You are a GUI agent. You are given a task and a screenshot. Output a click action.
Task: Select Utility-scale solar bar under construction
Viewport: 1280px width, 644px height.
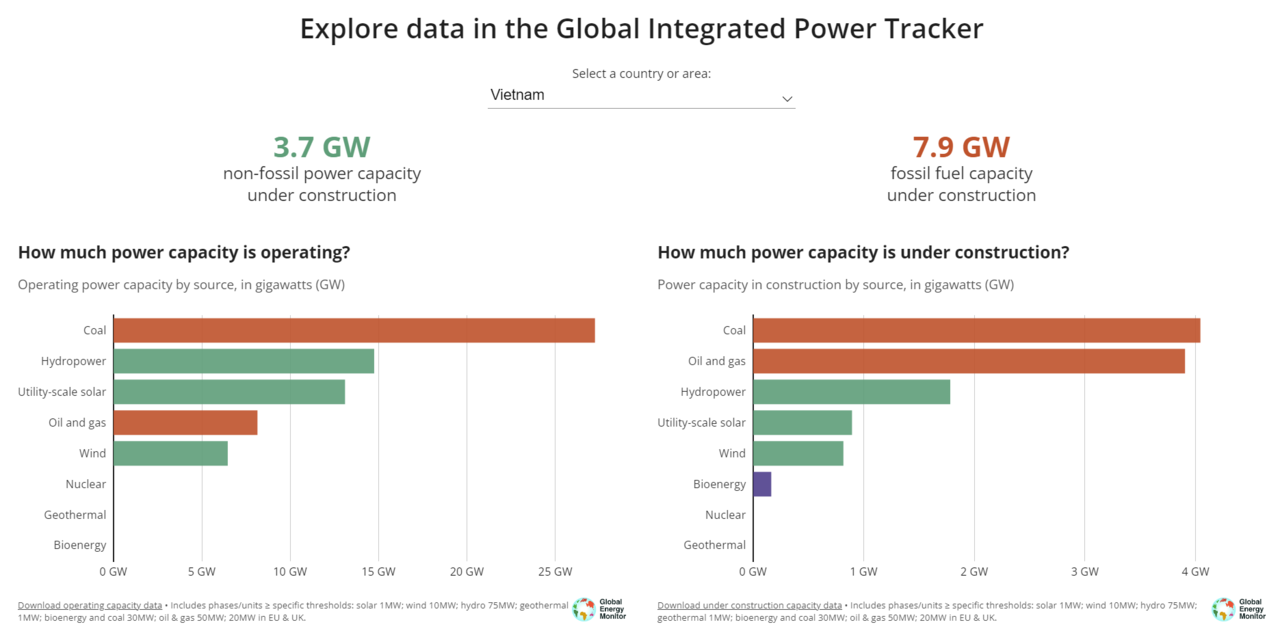click(802, 423)
